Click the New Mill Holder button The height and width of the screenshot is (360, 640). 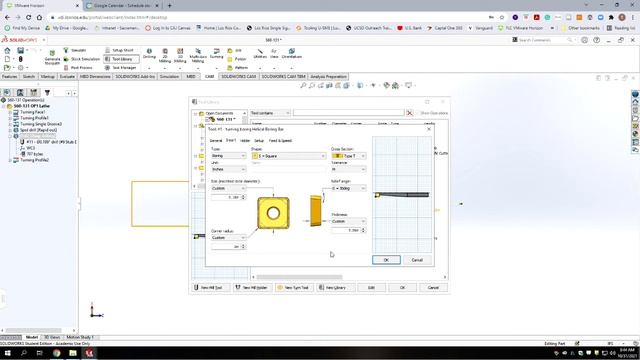pyautogui.click(x=253, y=288)
